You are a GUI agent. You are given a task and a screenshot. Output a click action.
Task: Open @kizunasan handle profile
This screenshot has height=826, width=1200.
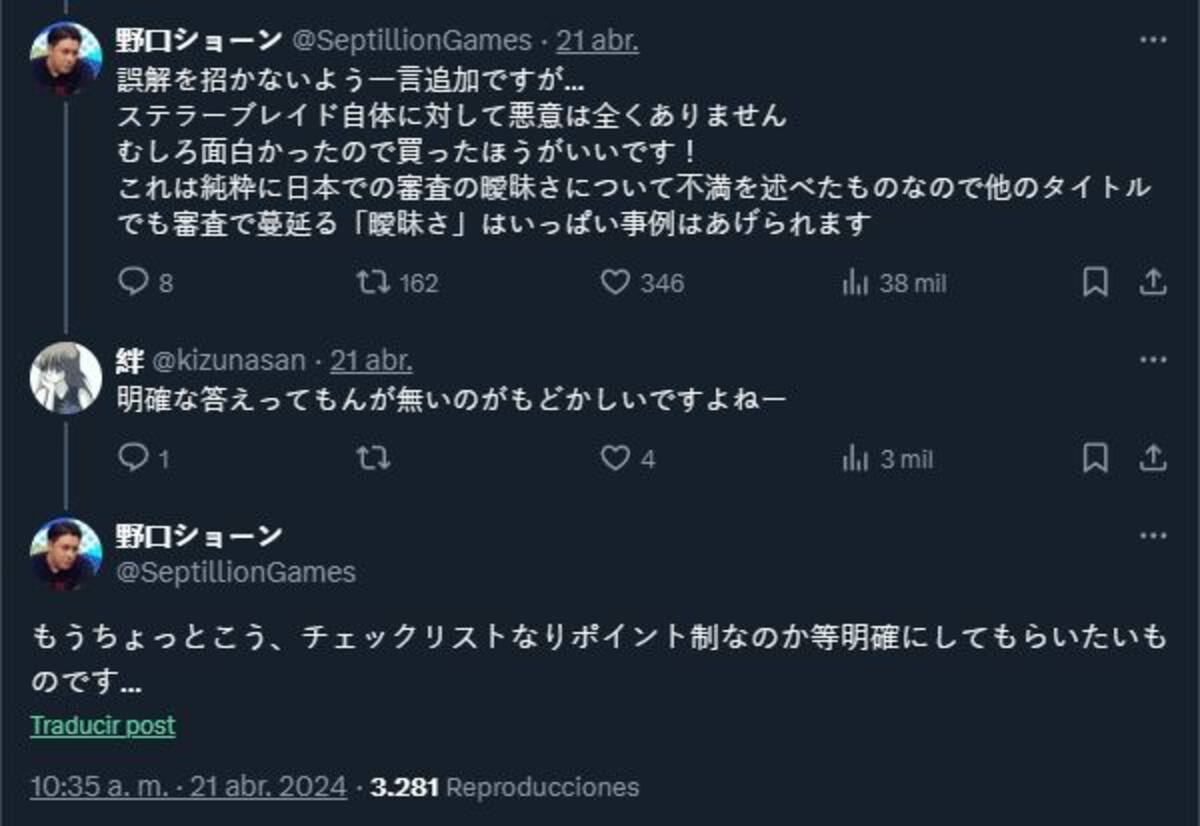(228, 360)
